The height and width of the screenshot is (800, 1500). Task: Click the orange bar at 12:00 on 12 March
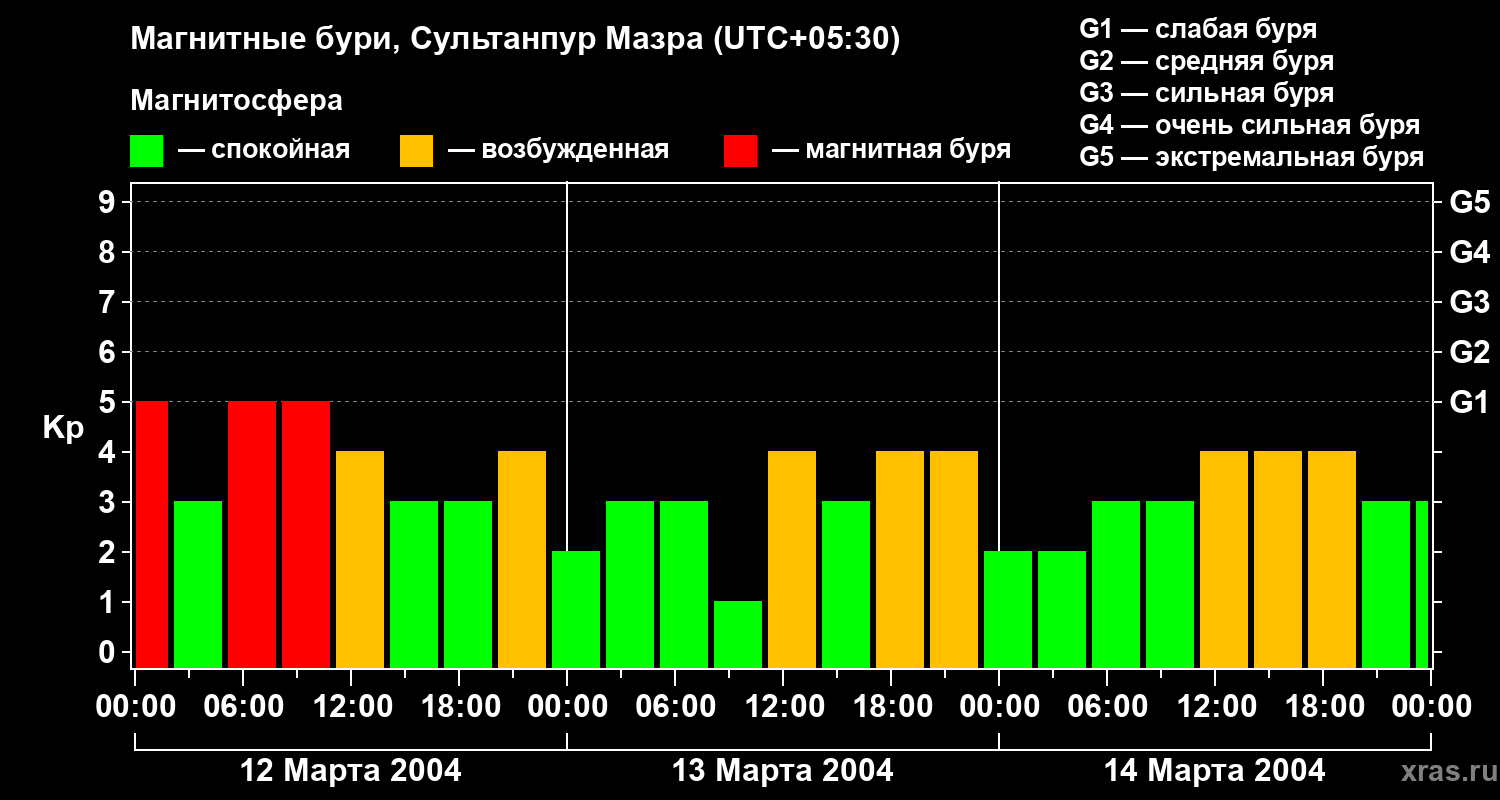coord(360,559)
